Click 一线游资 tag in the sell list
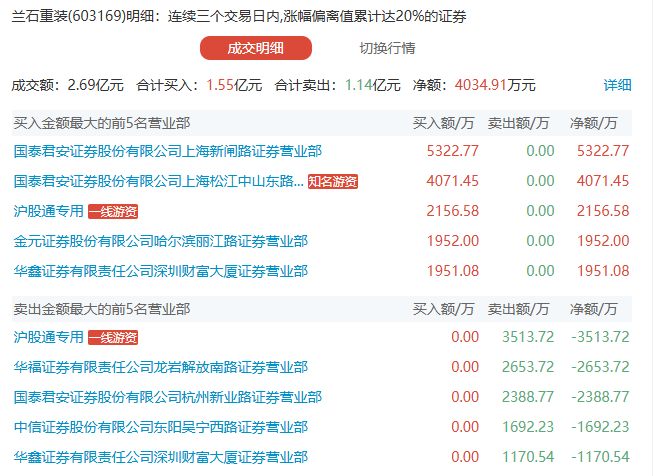The width and height of the screenshot is (653, 476). (x=113, y=337)
